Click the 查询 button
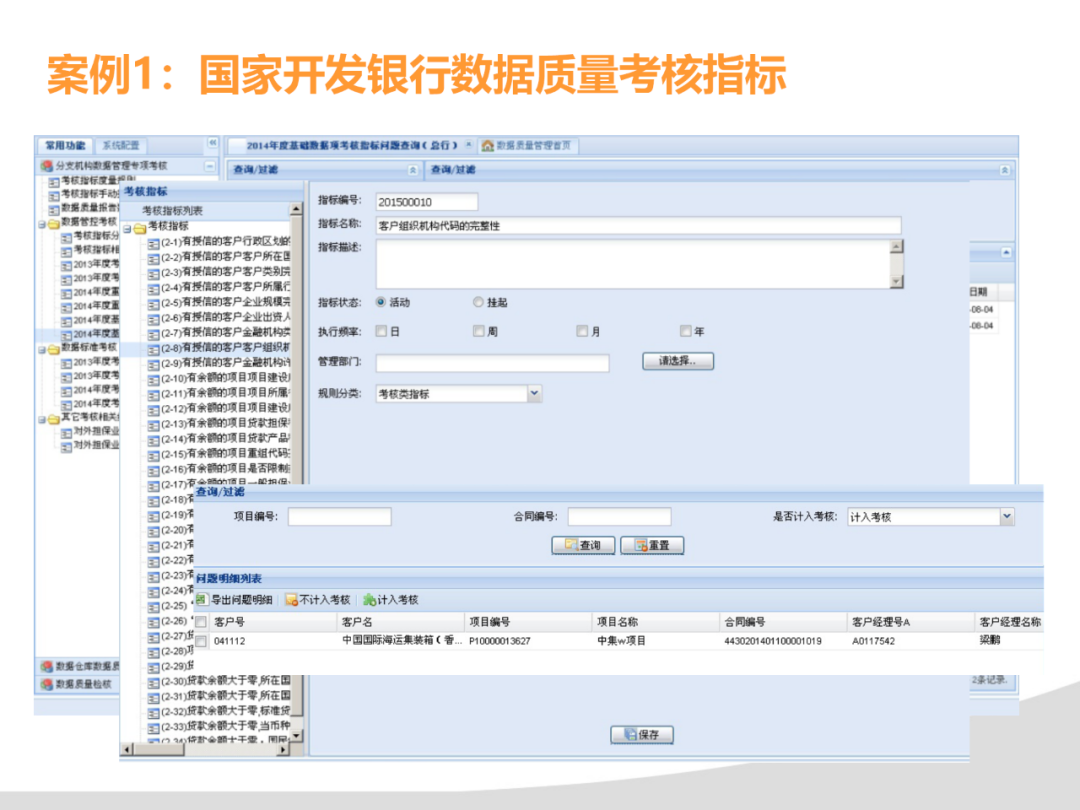1080x810 pixels. pyautogui.click(x=583, y=545)
